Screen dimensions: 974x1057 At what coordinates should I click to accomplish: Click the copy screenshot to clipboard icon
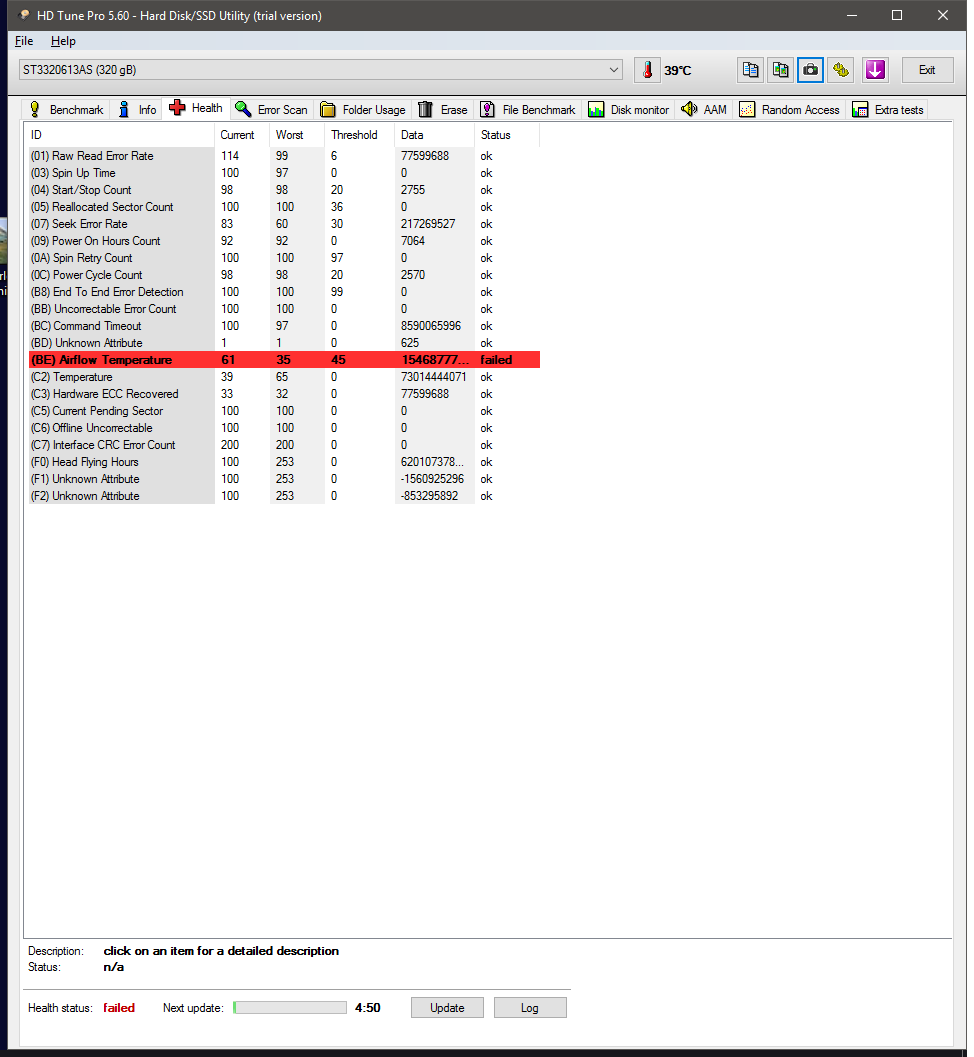click(x=781, y=70)
